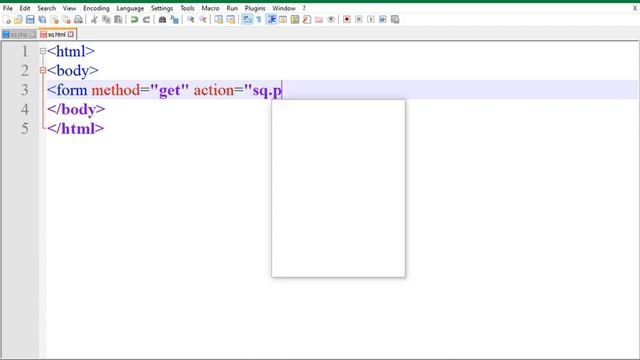Click the Paste toolbar icon

pyautogui.click(x=118, y=20)
